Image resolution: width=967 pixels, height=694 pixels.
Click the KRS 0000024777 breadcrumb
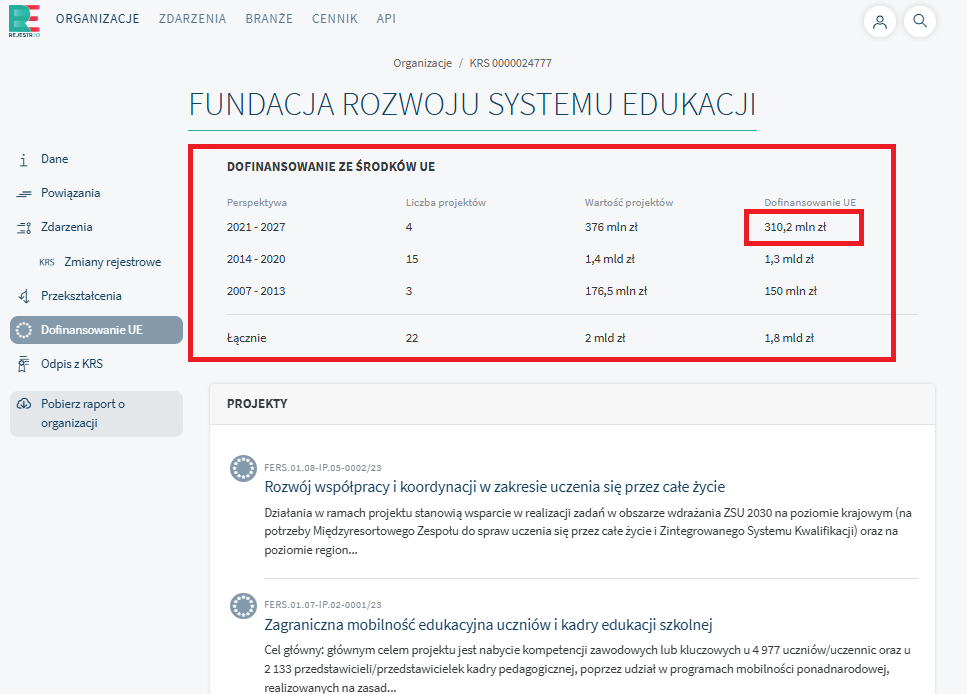pyautogui.click(x=511, y=63)
